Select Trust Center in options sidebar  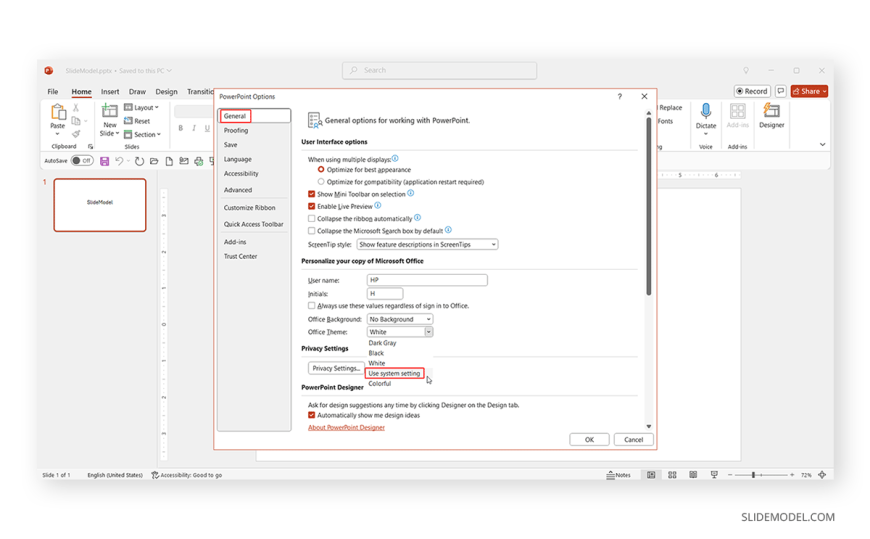coord(240,256)
